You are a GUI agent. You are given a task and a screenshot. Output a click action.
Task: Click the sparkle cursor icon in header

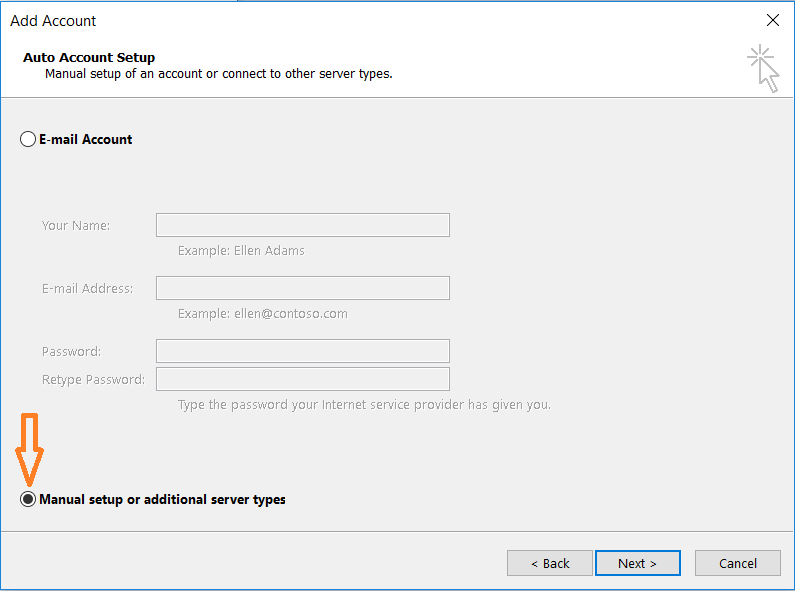[x=764, y=69]
